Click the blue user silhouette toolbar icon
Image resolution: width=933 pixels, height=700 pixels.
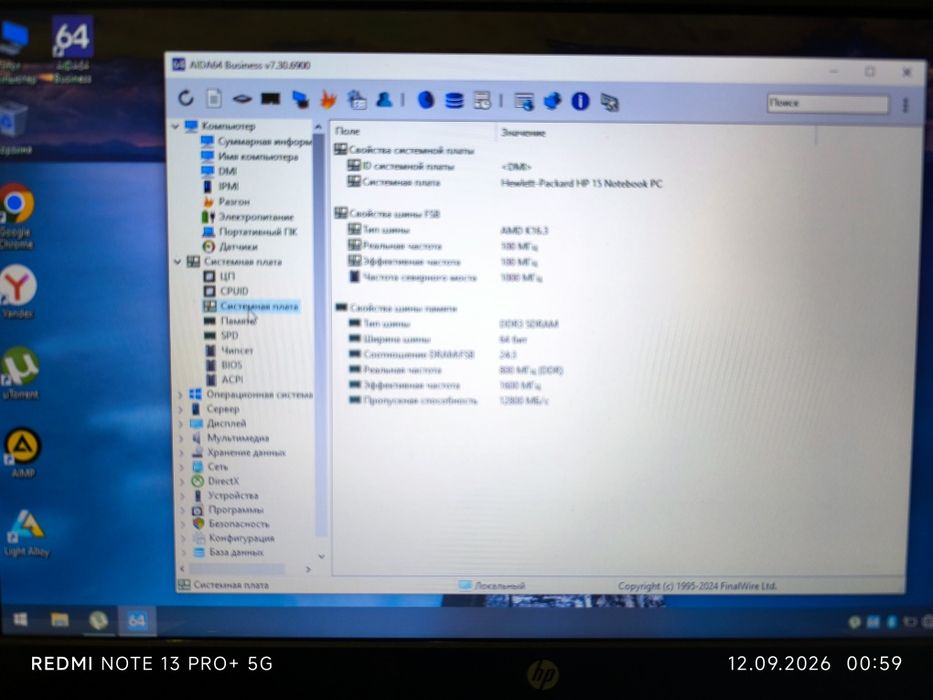[384, 100]
